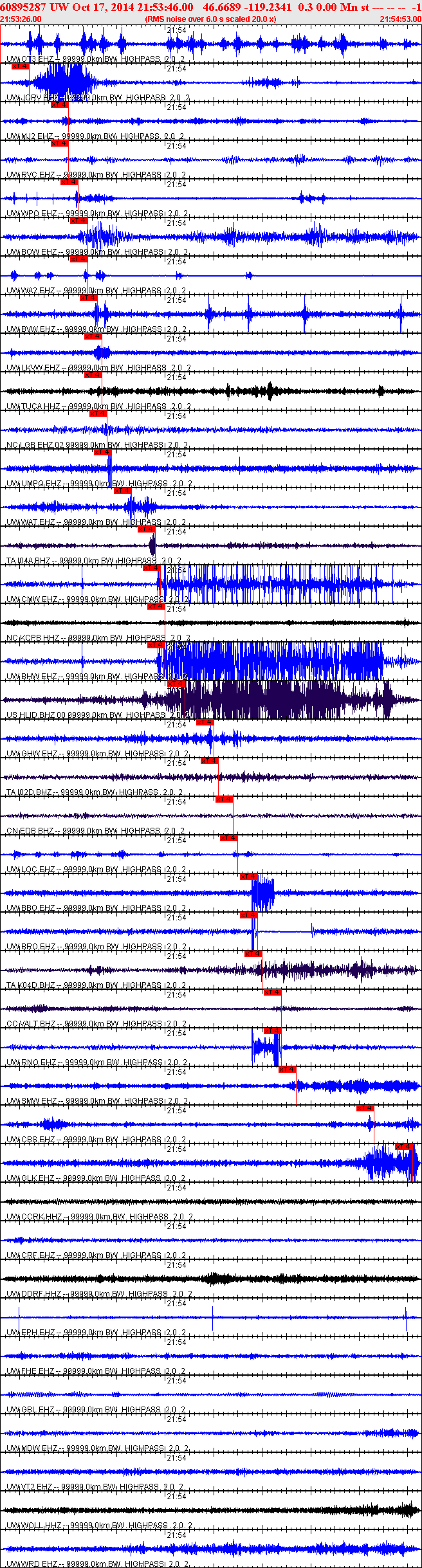Select the red pick marker above the GHW trace
This screenshot has width=422, height=1568.
pyautogui.click(x=205, y=722)
